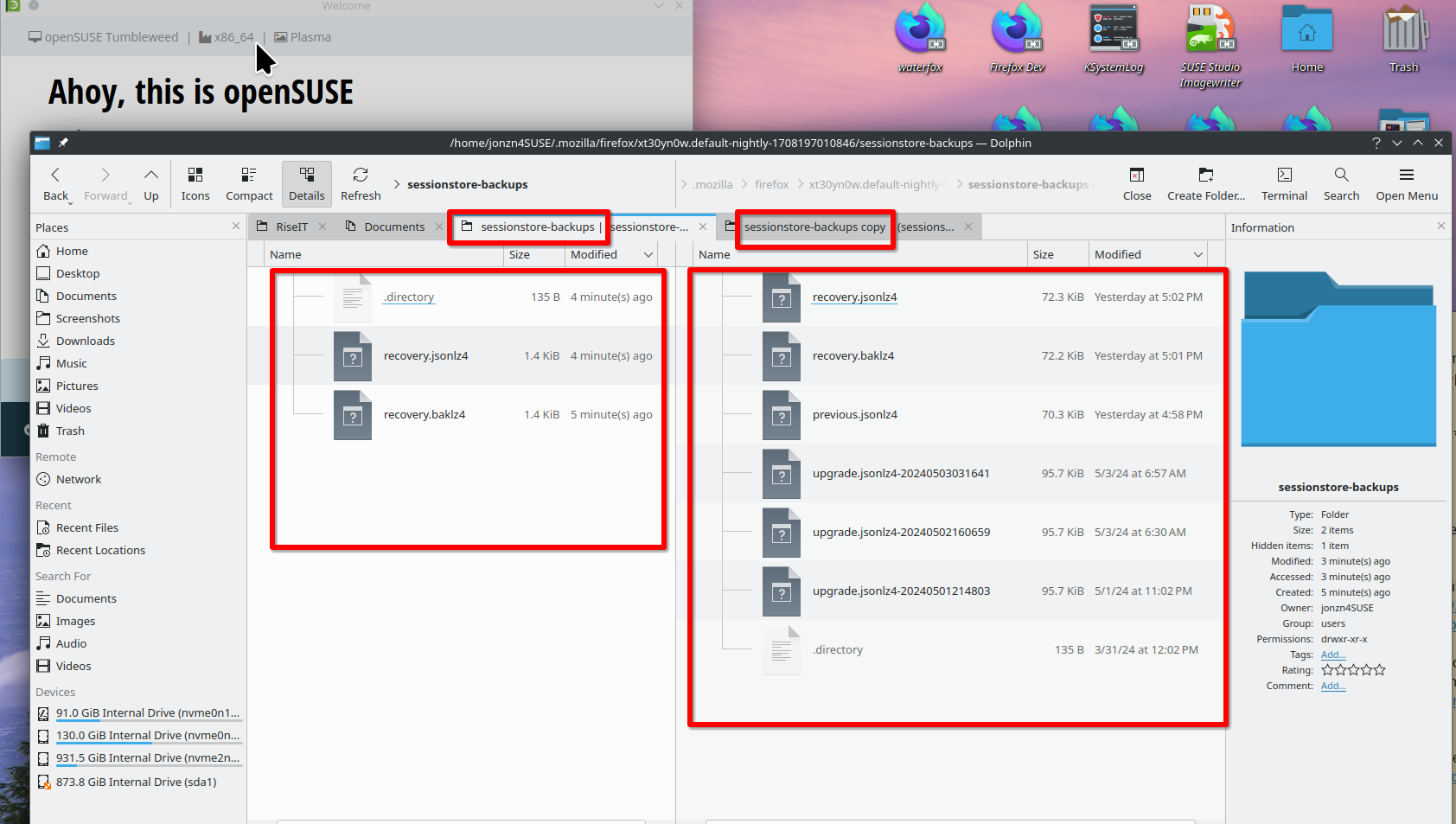Viewport: 1456px width, 824px height.
Task: Open the Terminal panel
Action: coord(1284,184)
